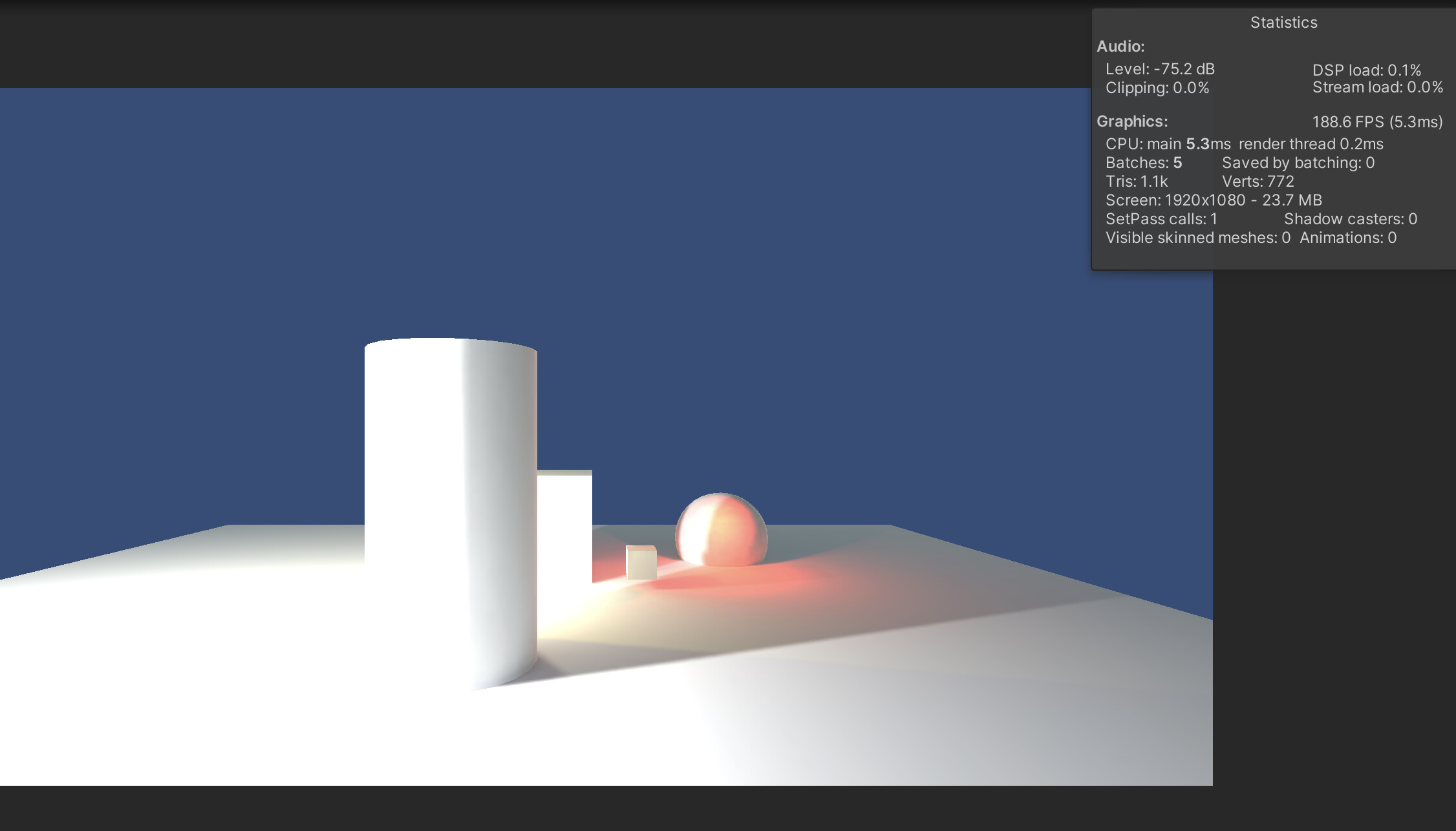Viewport: 1456px width, 831px height.
Task: Click the Clipping 0.0% readout
Action: point(1157,88)
